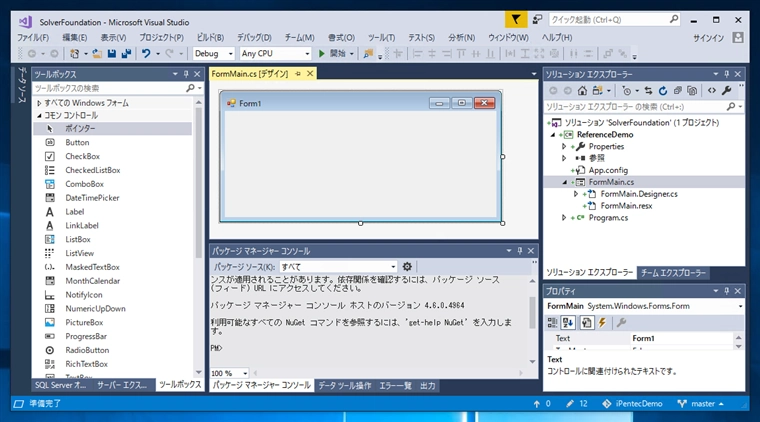
Task: Open Properties via wrench icon in Solution Explorer
Action: (x=726, y=91)
